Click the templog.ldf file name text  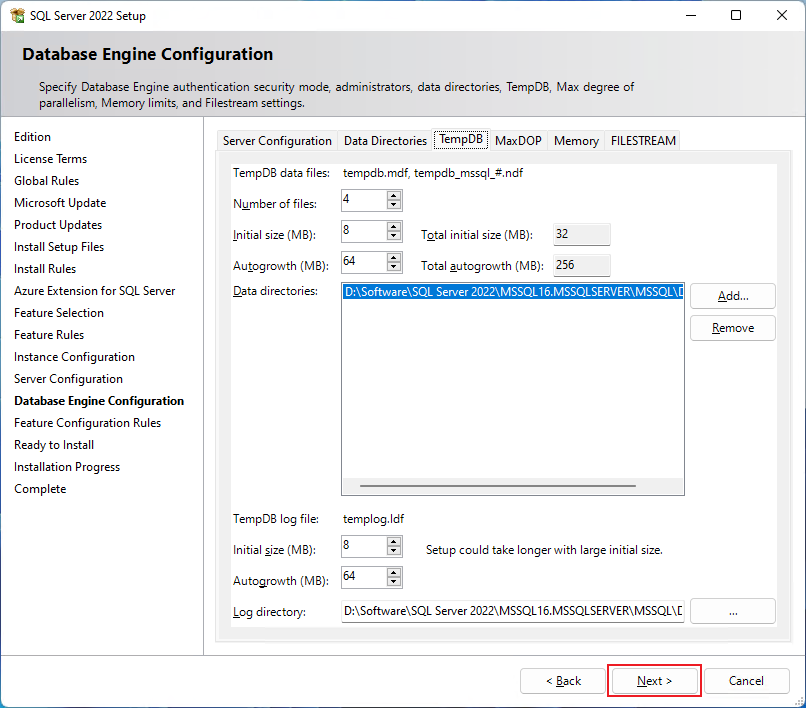point(373,519)
